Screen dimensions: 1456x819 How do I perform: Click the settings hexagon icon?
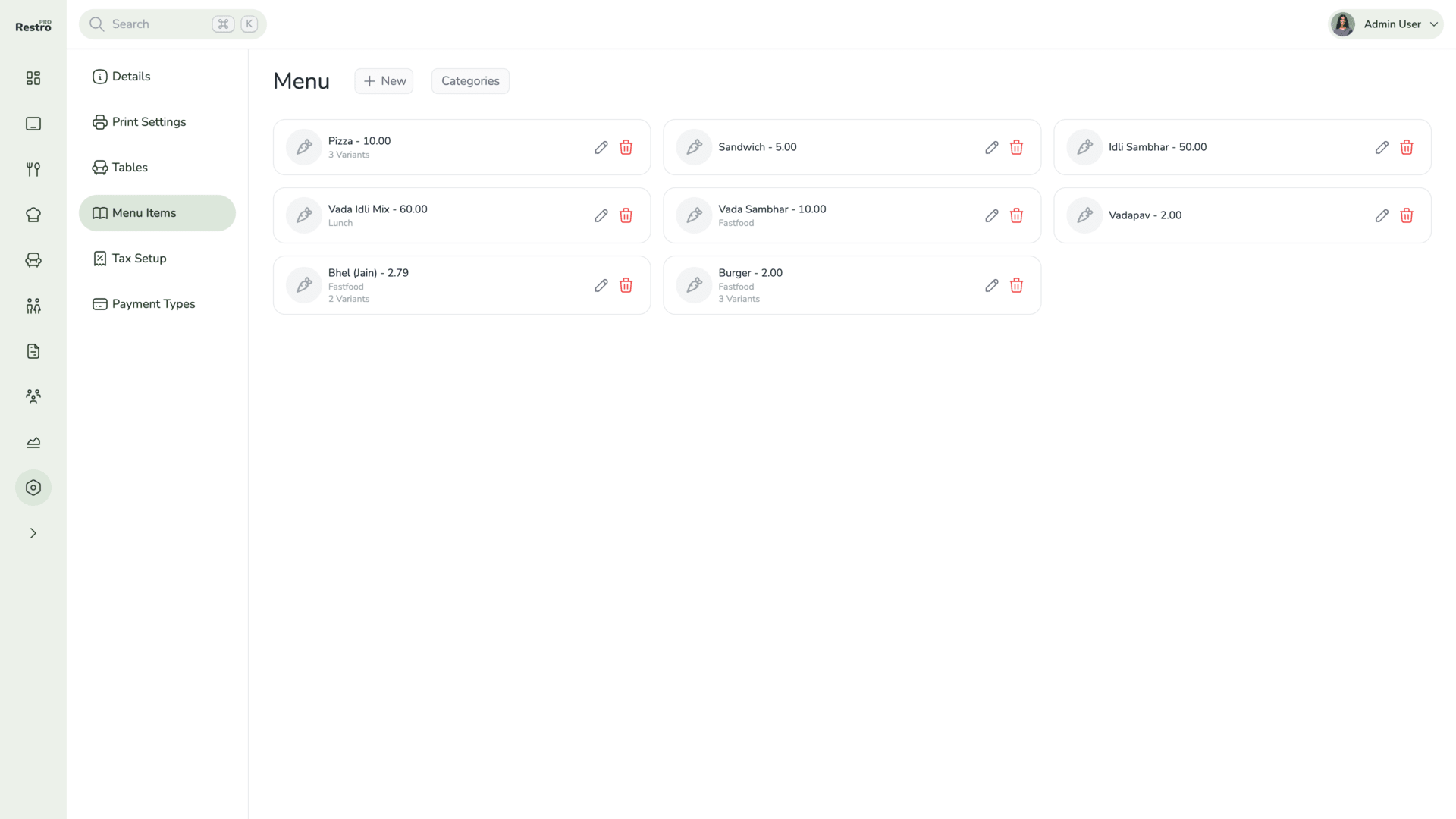pos(33,488)
